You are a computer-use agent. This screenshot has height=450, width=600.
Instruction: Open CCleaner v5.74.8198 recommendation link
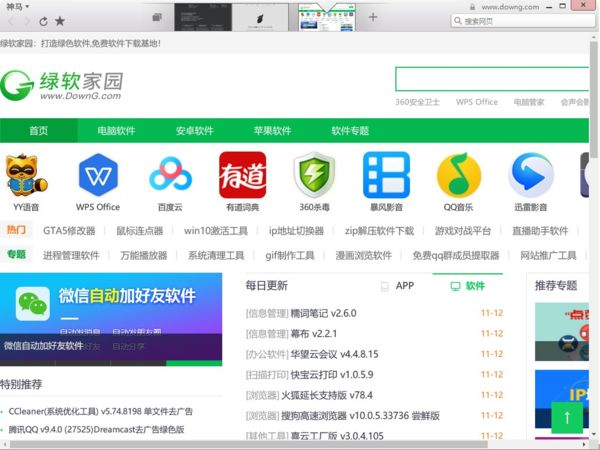pos(100,411)
